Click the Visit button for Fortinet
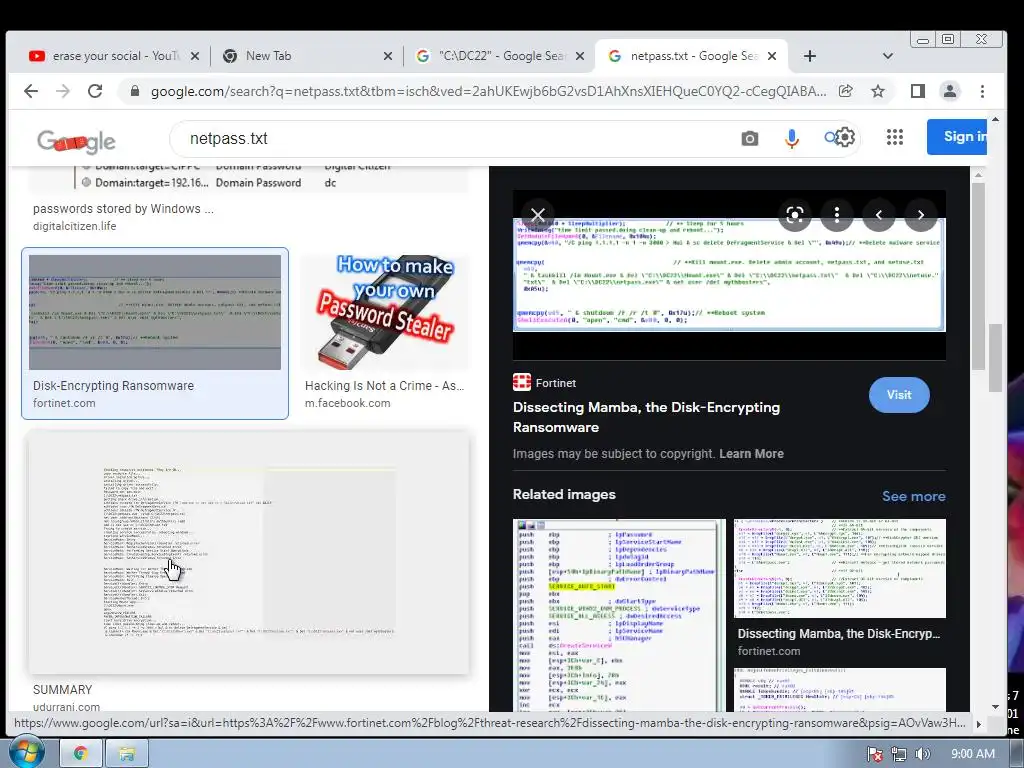 pyautogui.click(x=899, y=395)
